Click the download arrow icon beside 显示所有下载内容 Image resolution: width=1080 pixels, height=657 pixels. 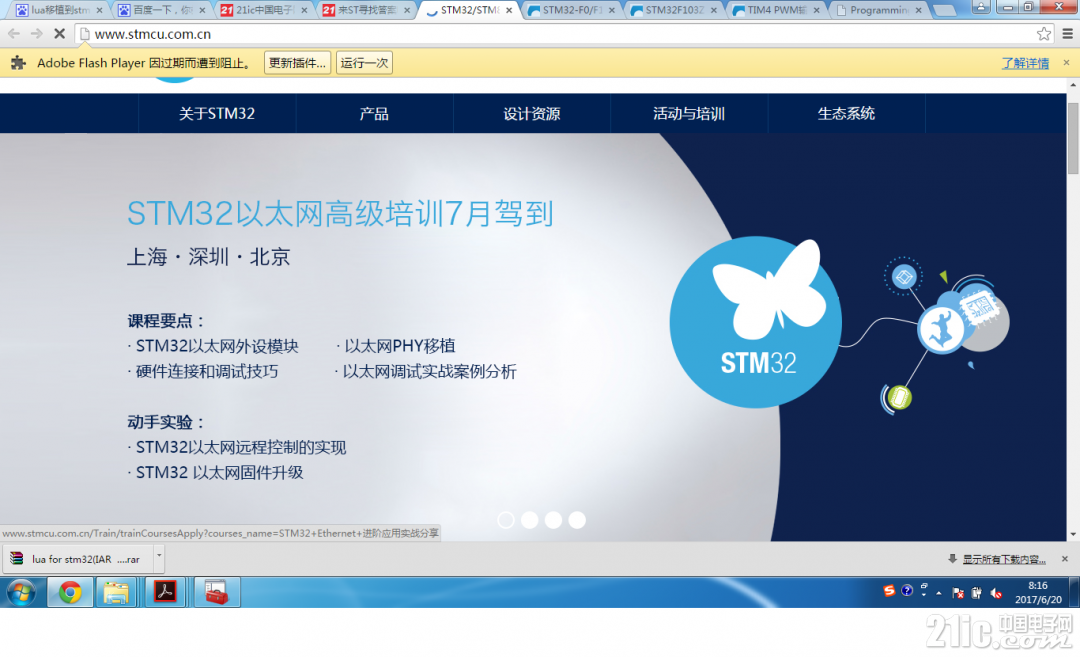pos(953,559)
